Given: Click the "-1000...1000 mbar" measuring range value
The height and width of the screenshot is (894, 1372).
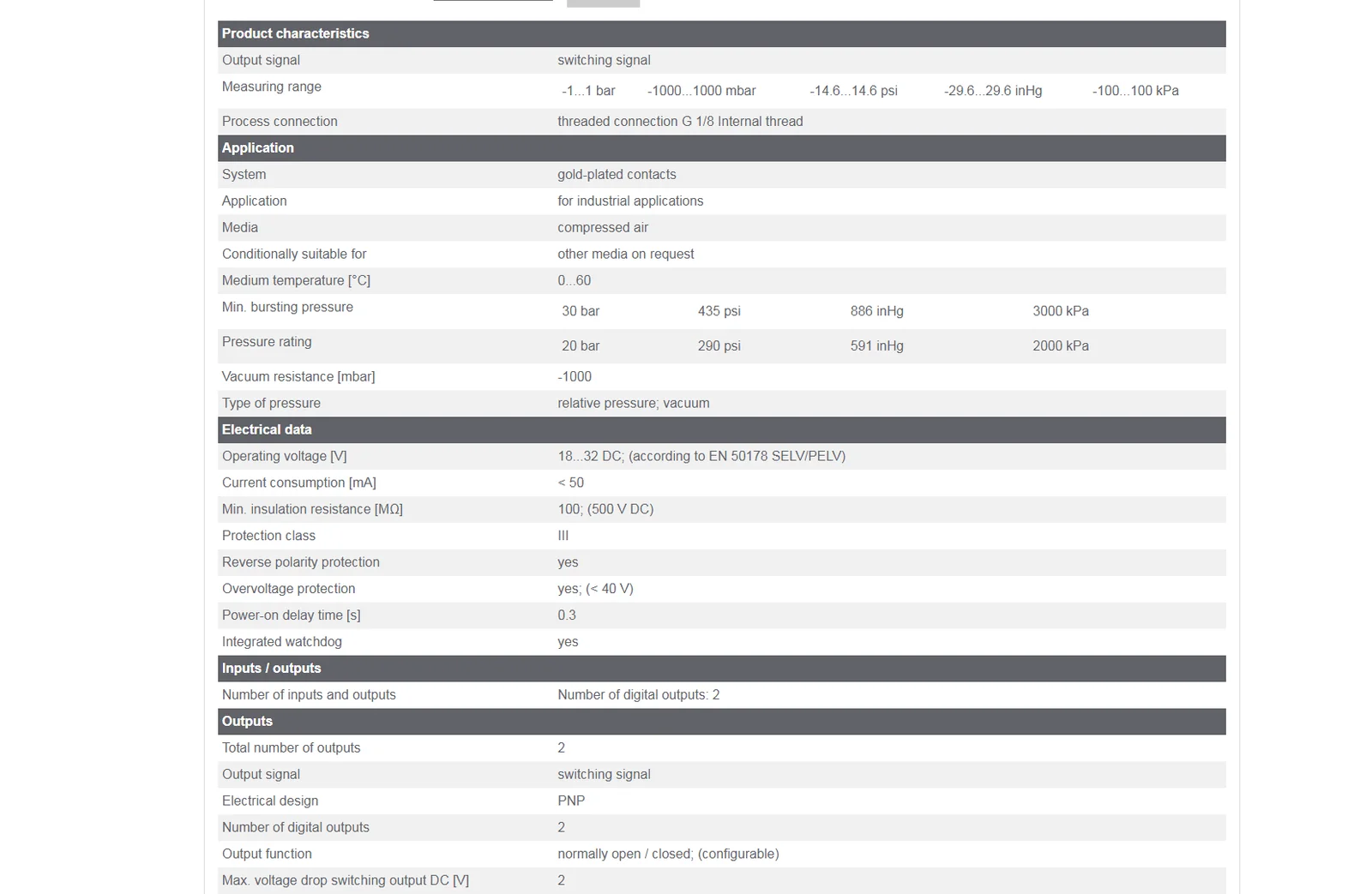Looking at the screenshot, I should [x=701, y=91].
